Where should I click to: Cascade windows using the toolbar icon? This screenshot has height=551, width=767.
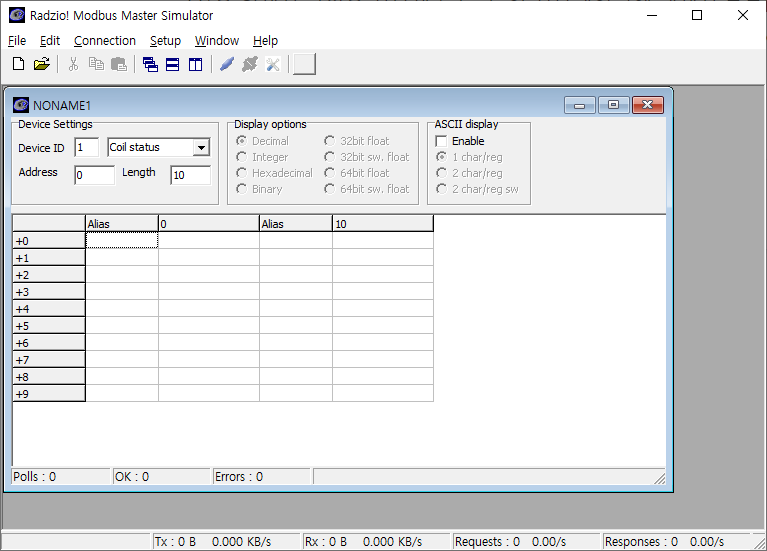(150, 64)
